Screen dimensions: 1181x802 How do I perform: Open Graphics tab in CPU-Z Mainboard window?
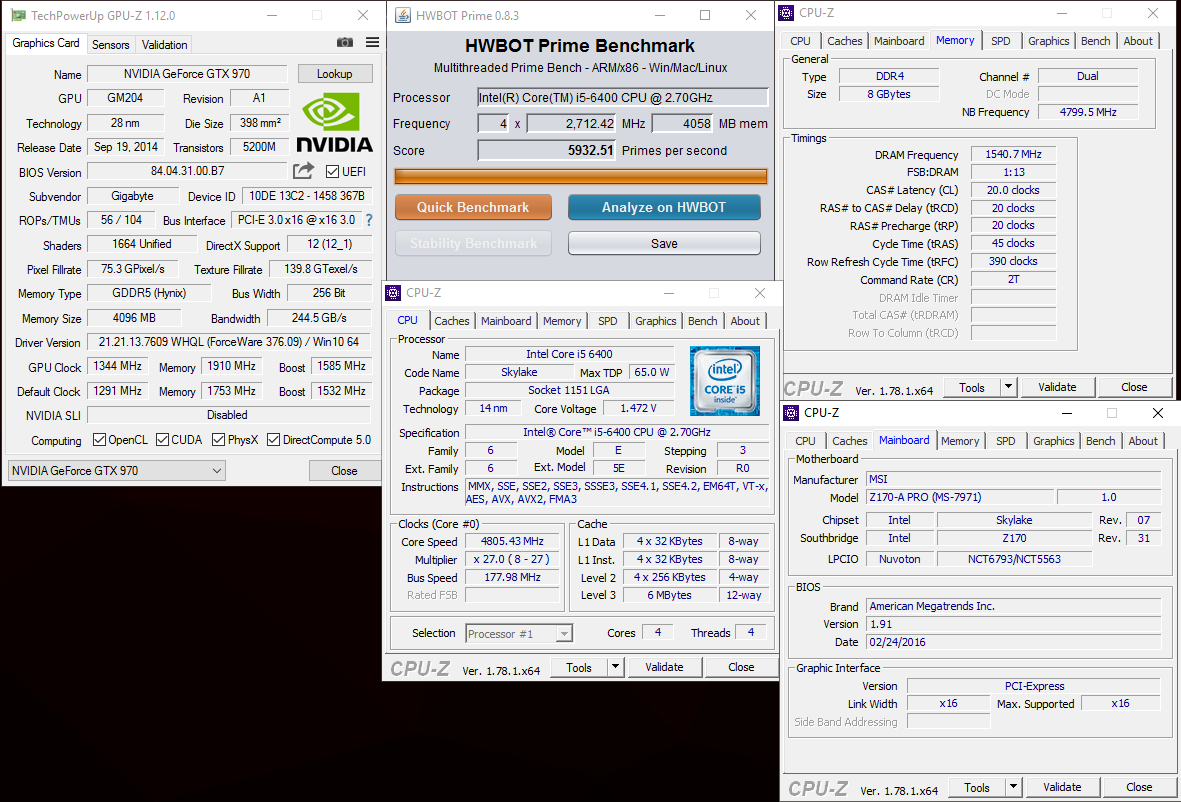click(x=1054, y=441)
